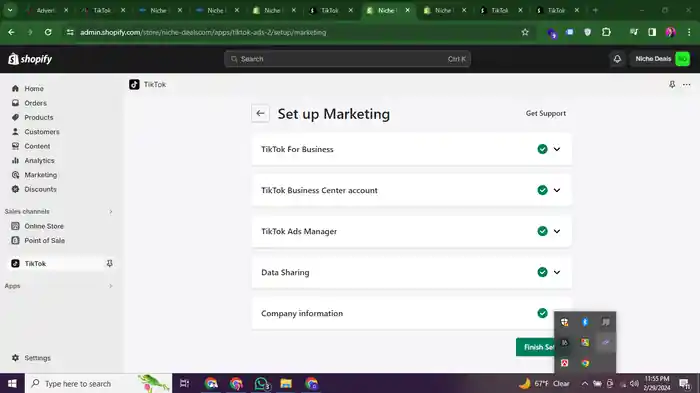Click the address bar URL

pos(203,32)
